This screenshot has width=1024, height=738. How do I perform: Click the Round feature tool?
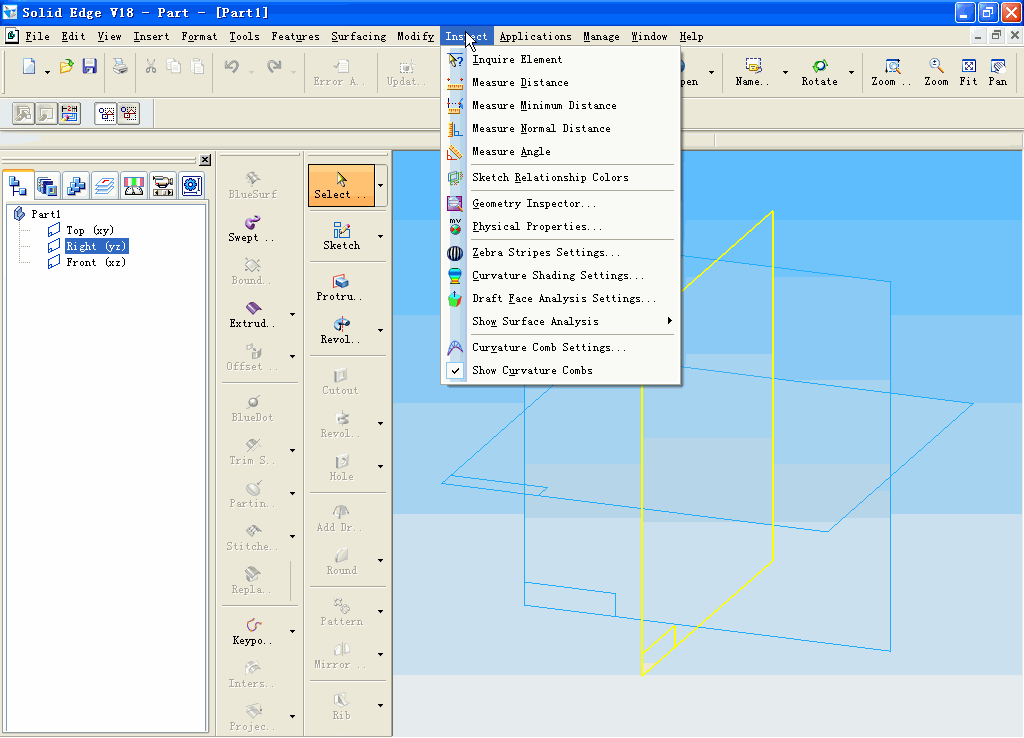point(342,562)
